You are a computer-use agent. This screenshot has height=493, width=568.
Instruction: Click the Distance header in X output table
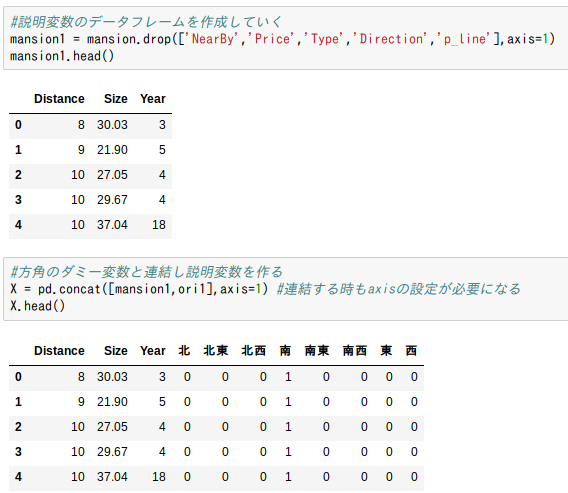click(x=59, y=351)
